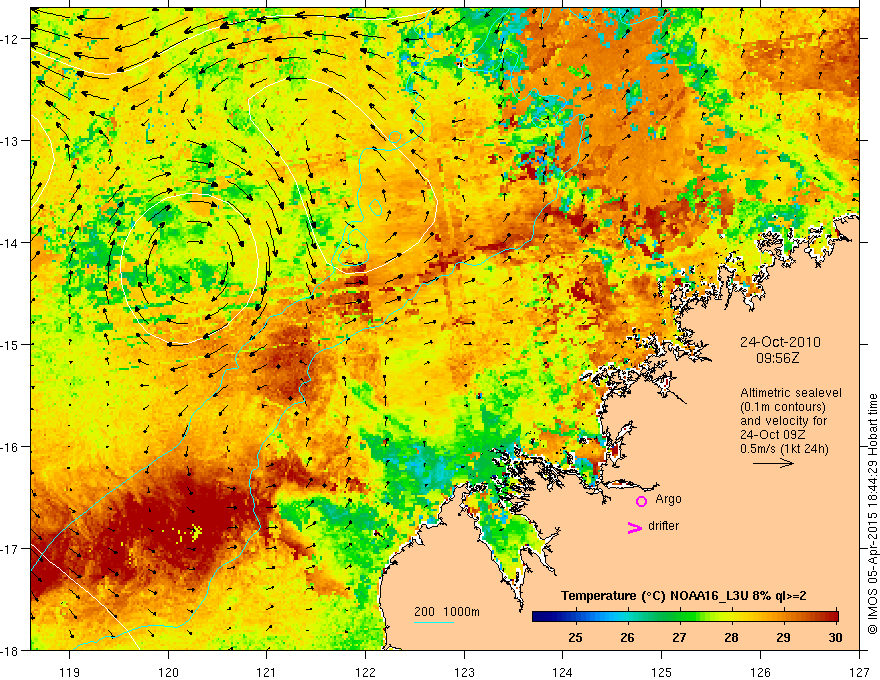
Task: Click colorbar tick label 26
Action: [x=627, y=637]
